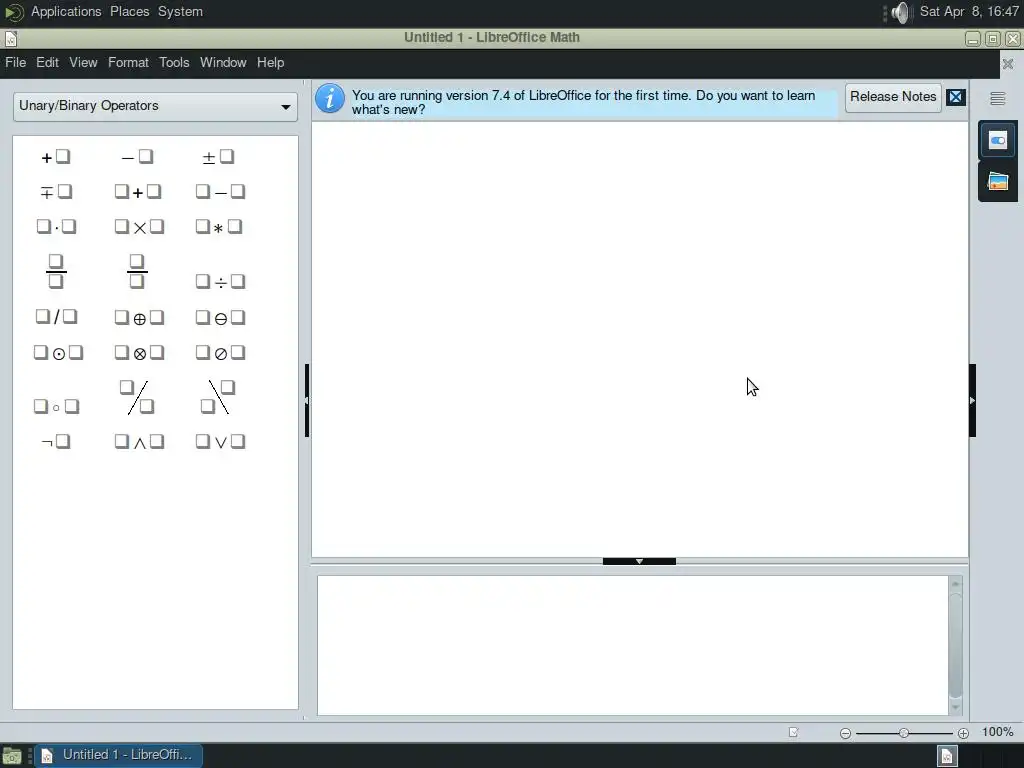Screen dimensions: 1024x768
Task: Open the Window menu
Action: click(223, 63)
